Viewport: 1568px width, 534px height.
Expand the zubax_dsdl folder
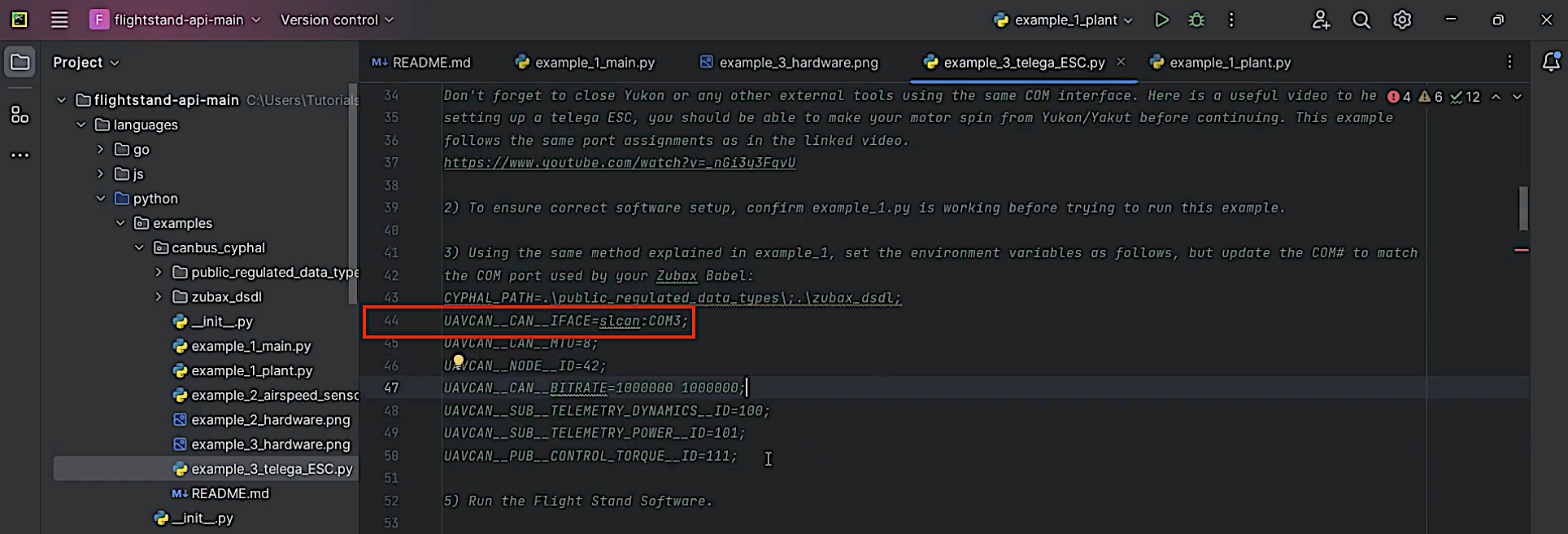click(159, 296)
